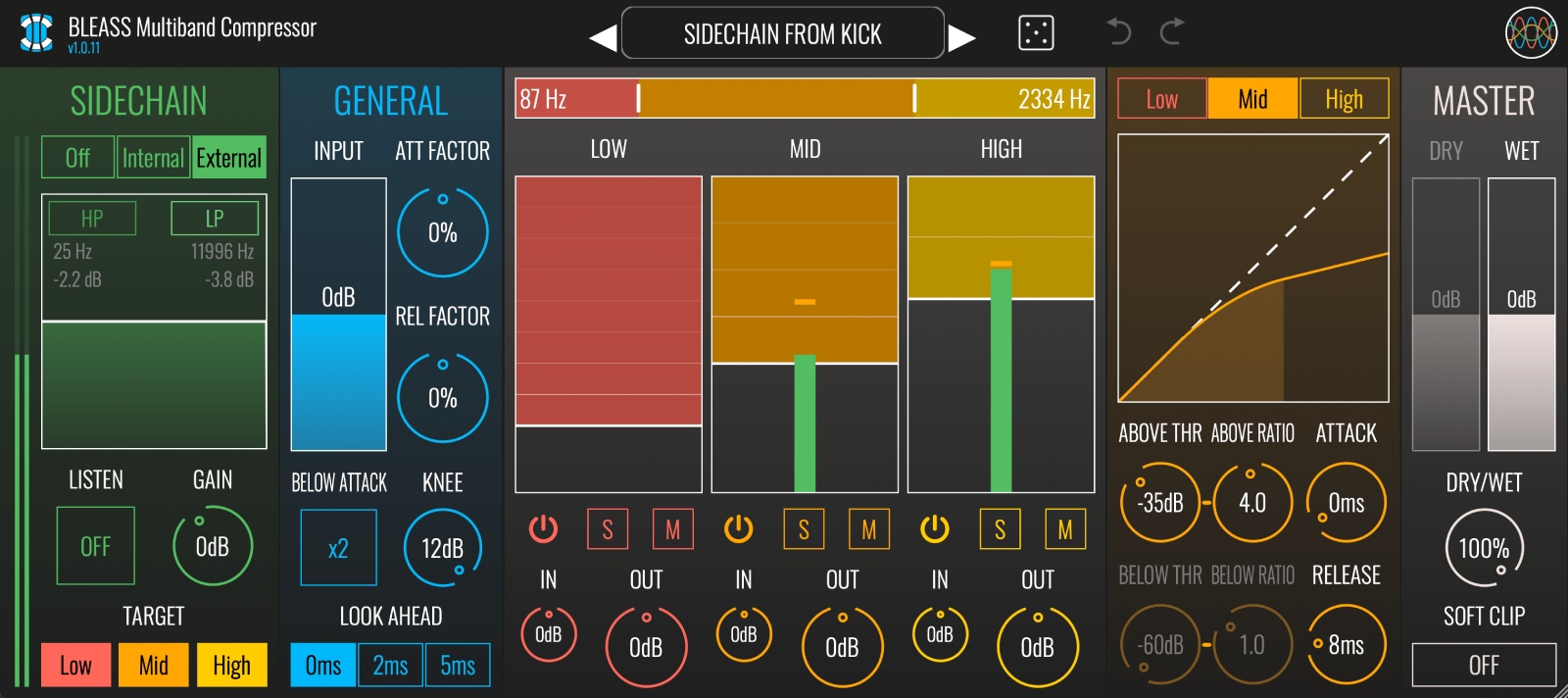
Task: Toggle the HIGH band power icon
Action: click(934, 529)
